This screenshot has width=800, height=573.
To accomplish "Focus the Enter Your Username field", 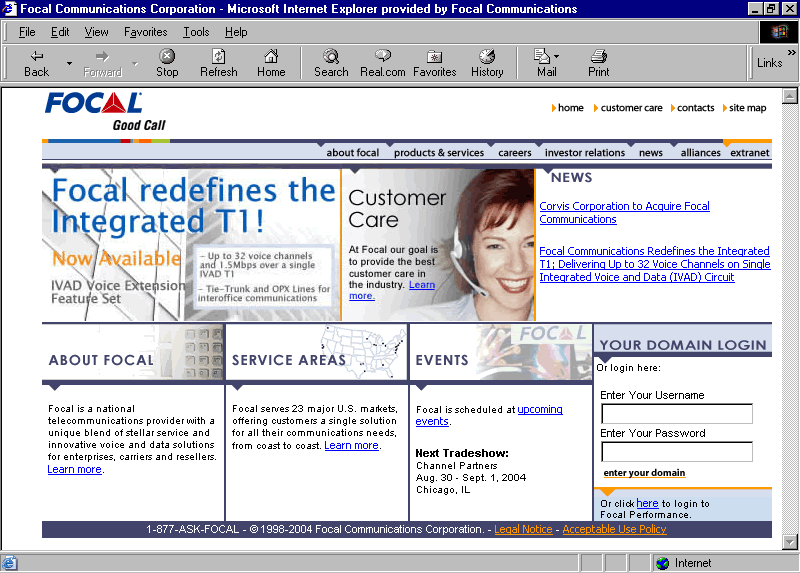I will pyautogui.click(x=677, y=414).
